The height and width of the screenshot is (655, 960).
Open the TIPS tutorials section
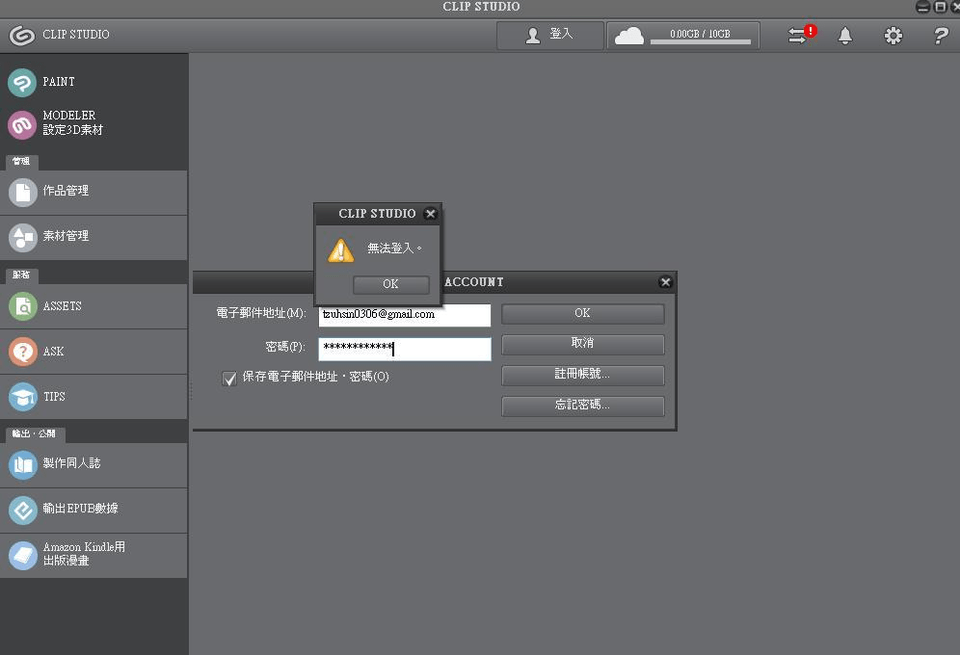point(23,397)
